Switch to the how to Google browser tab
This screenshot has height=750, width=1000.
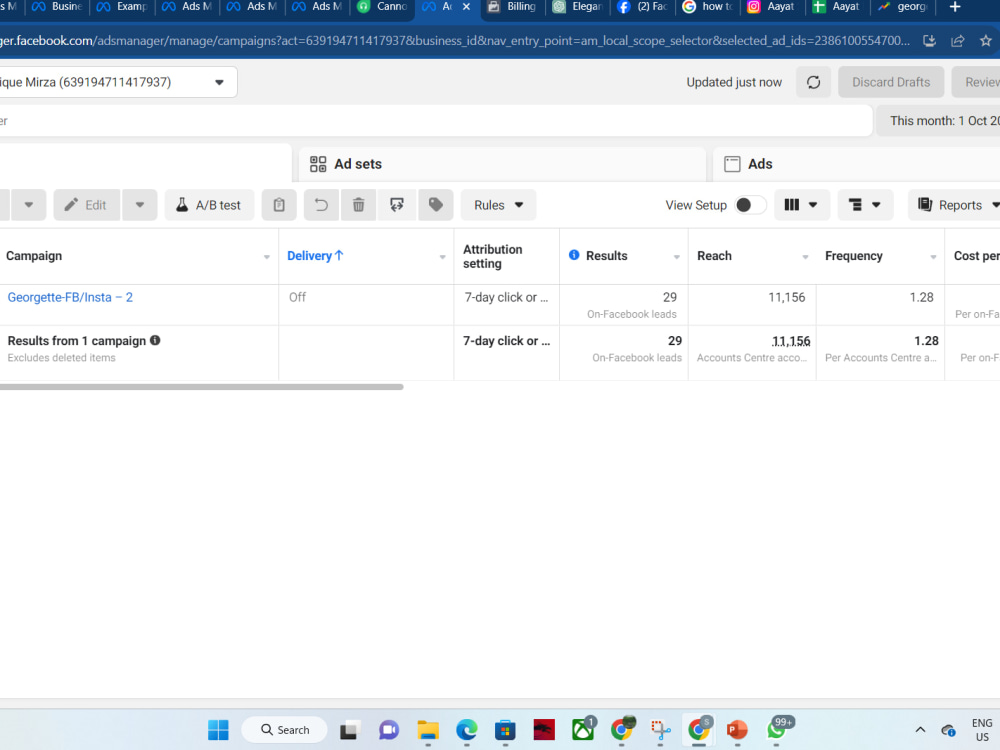[x=708, y=7]
